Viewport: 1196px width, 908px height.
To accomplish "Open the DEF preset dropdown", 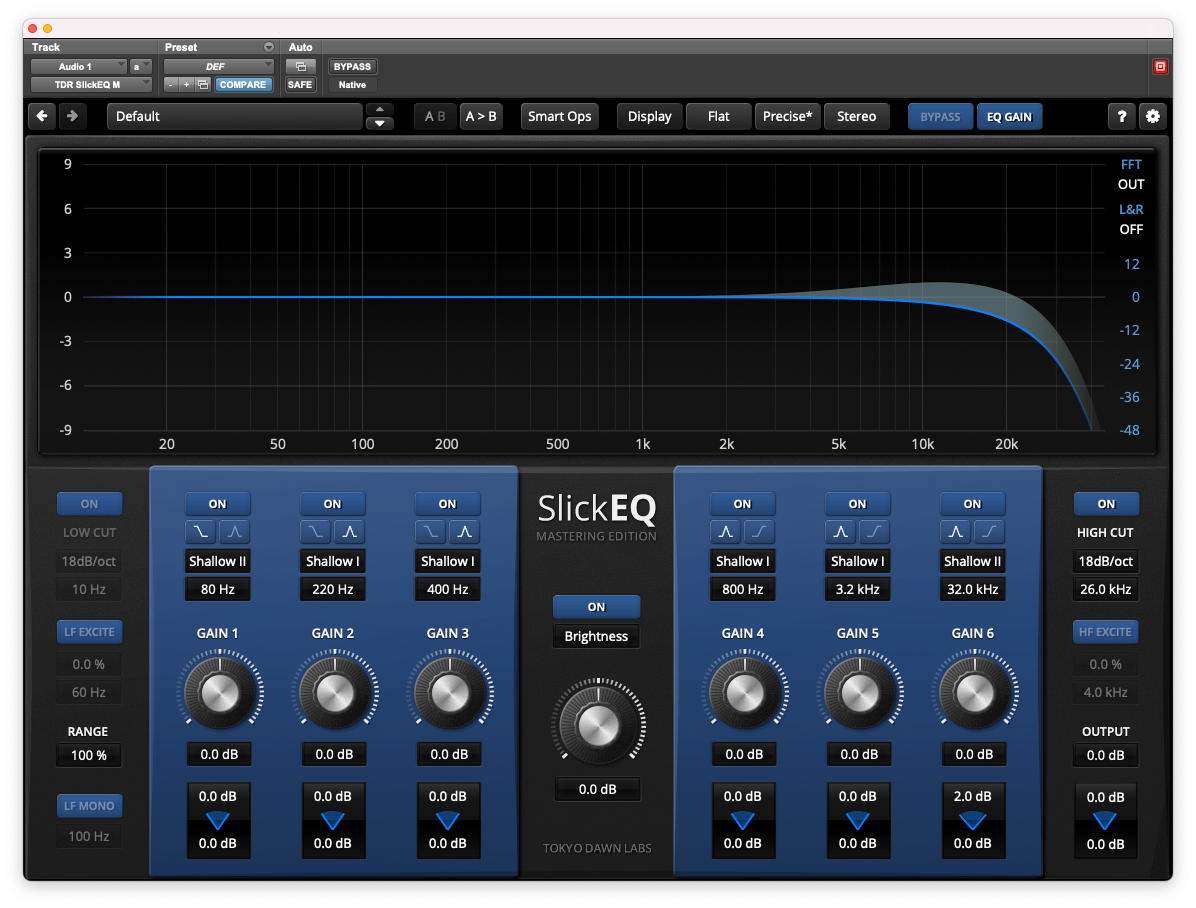I will pyautogui.click(x=218, y=66).
